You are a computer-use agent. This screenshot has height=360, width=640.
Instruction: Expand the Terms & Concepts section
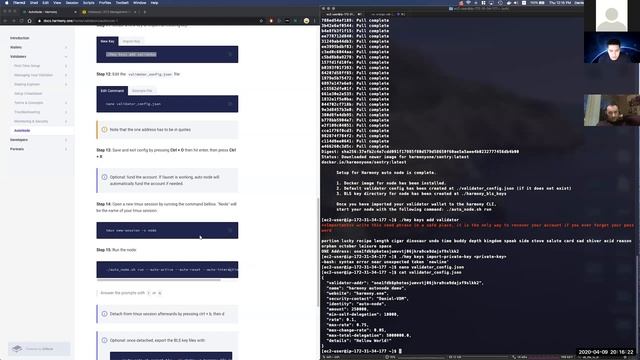pyautogui.click(x=66, y=103)
